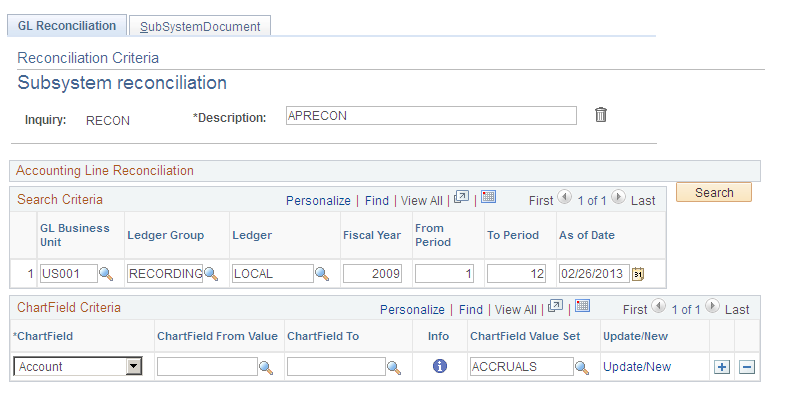Image resolution: width=787 pixels, height=399 pixels.
Task: Click ChartField From Value input
Action: pos(207,367)
